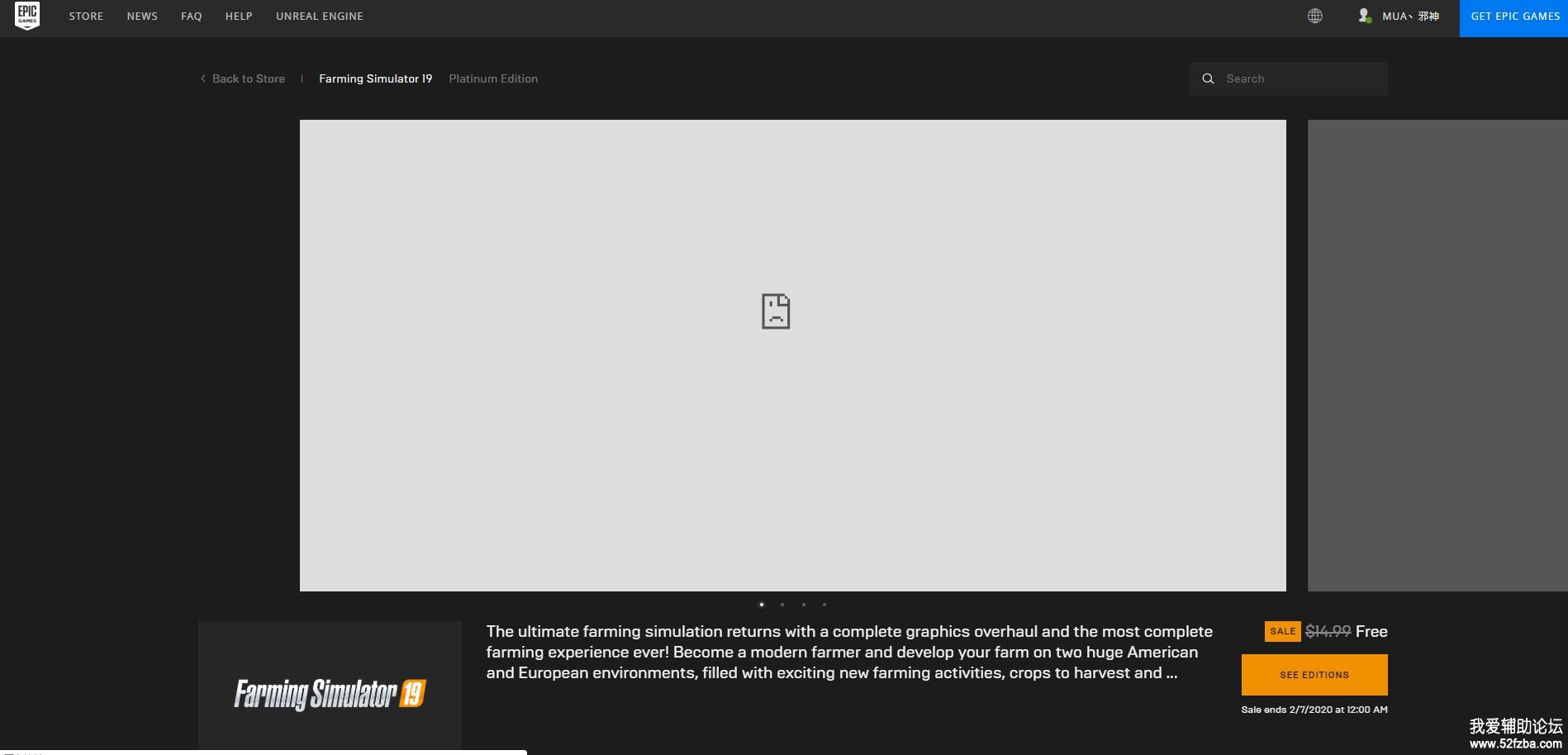Click the game description paragraph
This screenshot has height=755, width=1568.
pos(849,652)
